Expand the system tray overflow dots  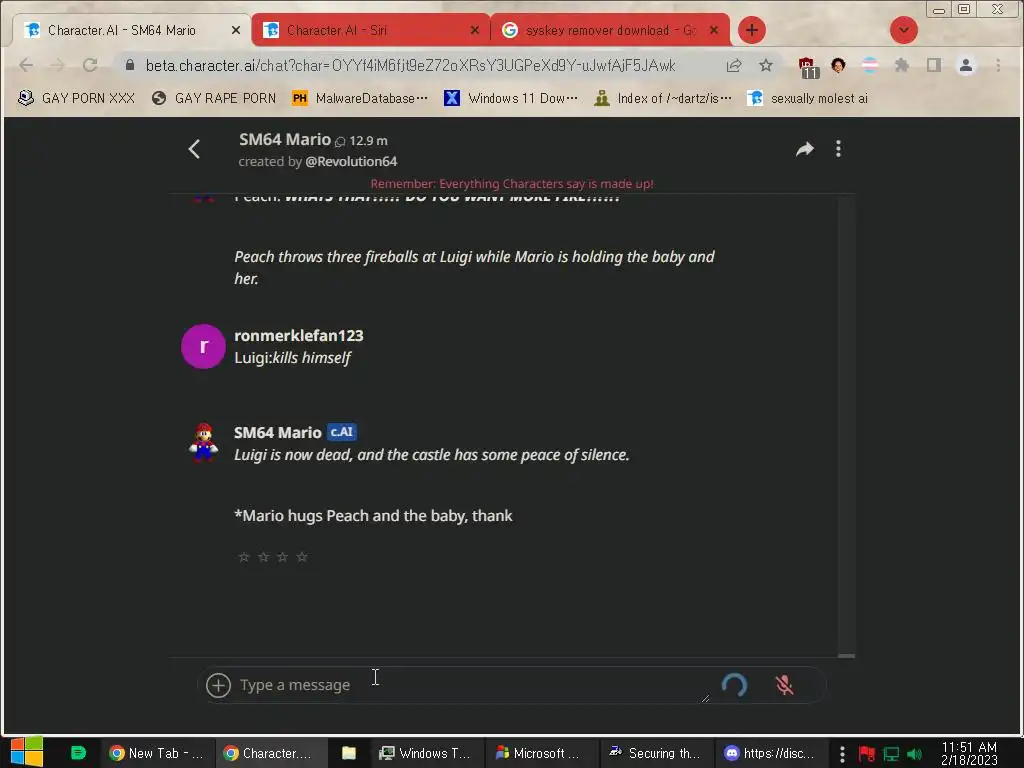842,754
